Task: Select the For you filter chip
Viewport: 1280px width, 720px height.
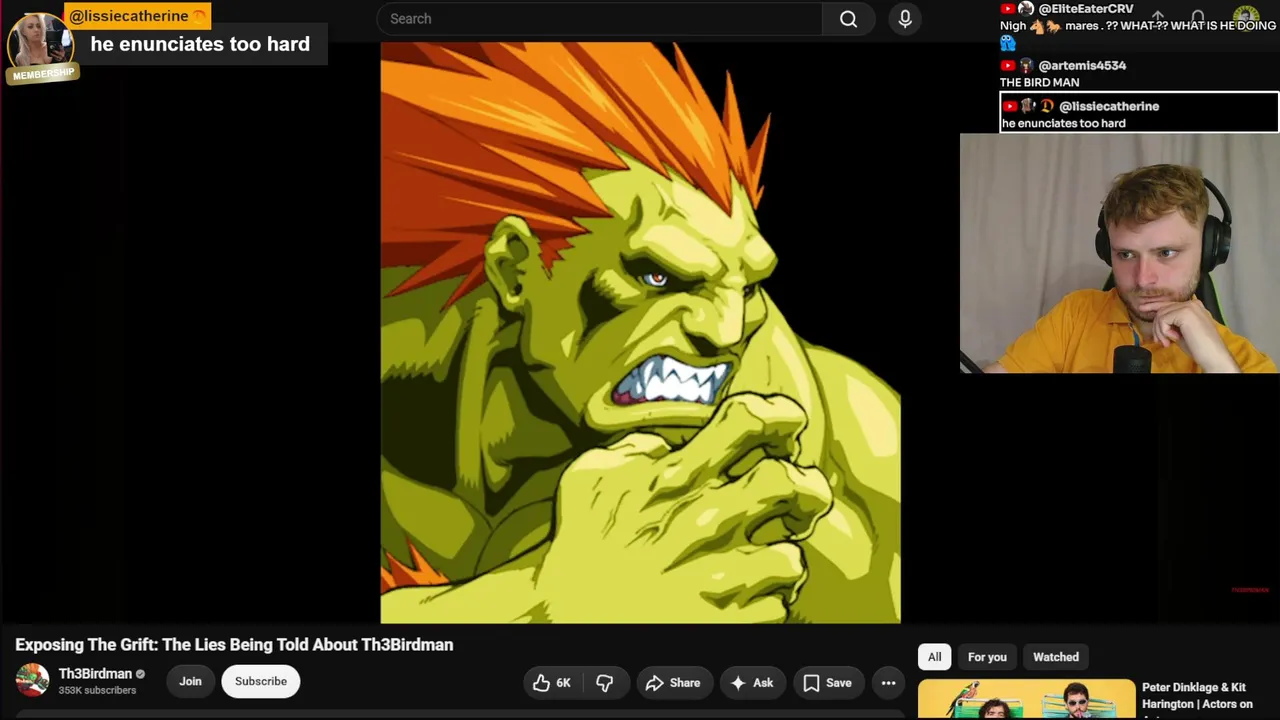Action: pyautogui.click(x=987, y=657)
